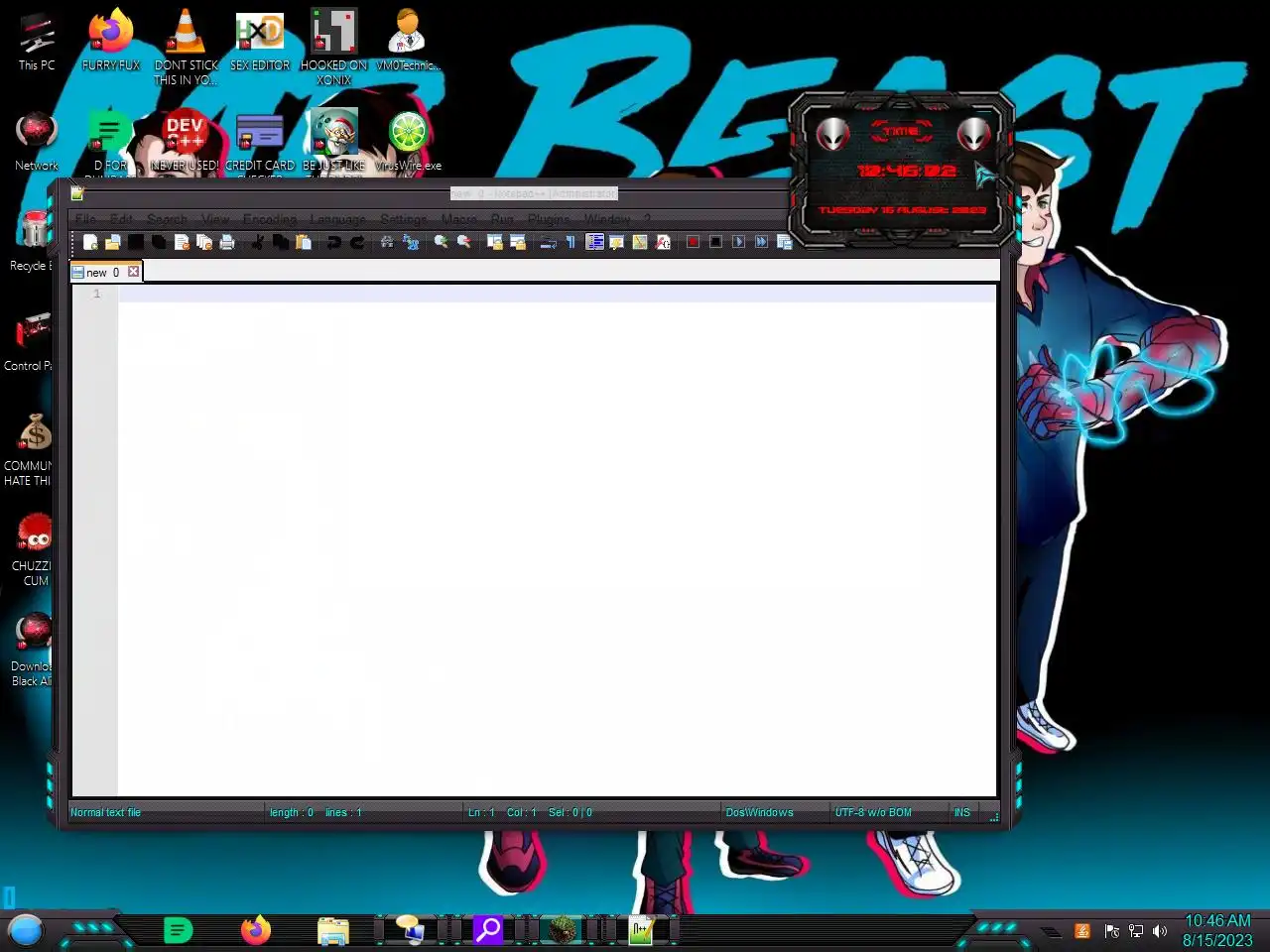Screen dimensions: 1270x952
Task: Open the Settings menu
Action: pos(404,219)
